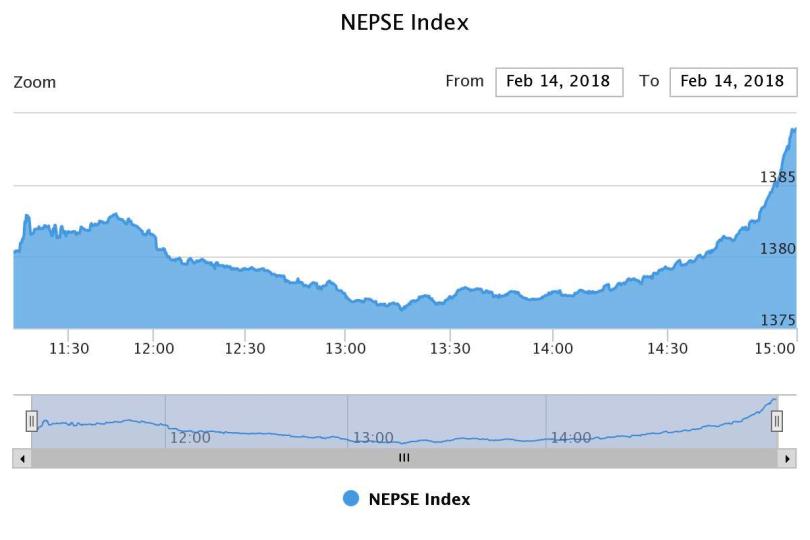Click the 15:00 main x-axis label
The height and width of the screenshot is (540, 810).
775,348
